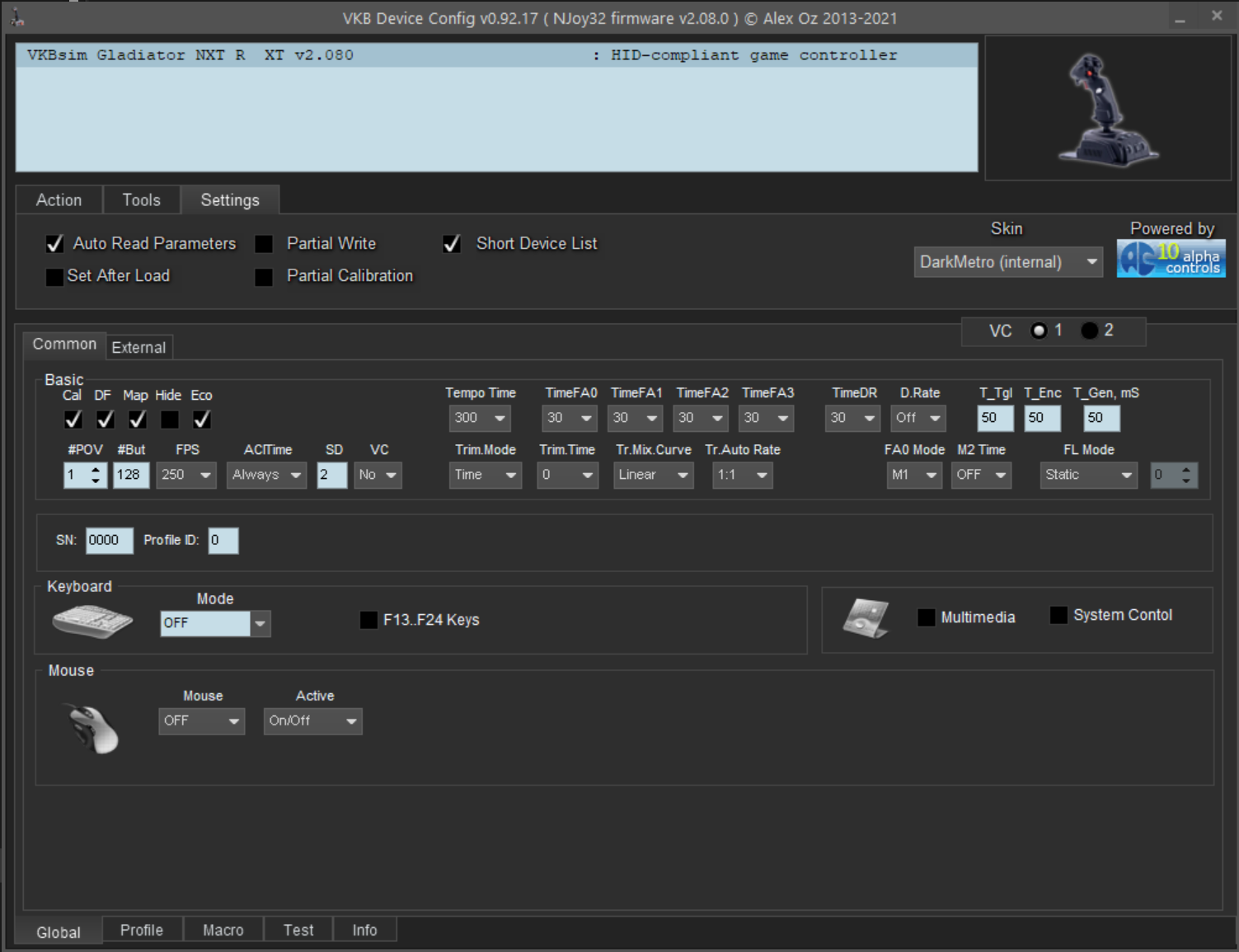
Task: Click the keyboard icon
Action: [x=92, y=621]
